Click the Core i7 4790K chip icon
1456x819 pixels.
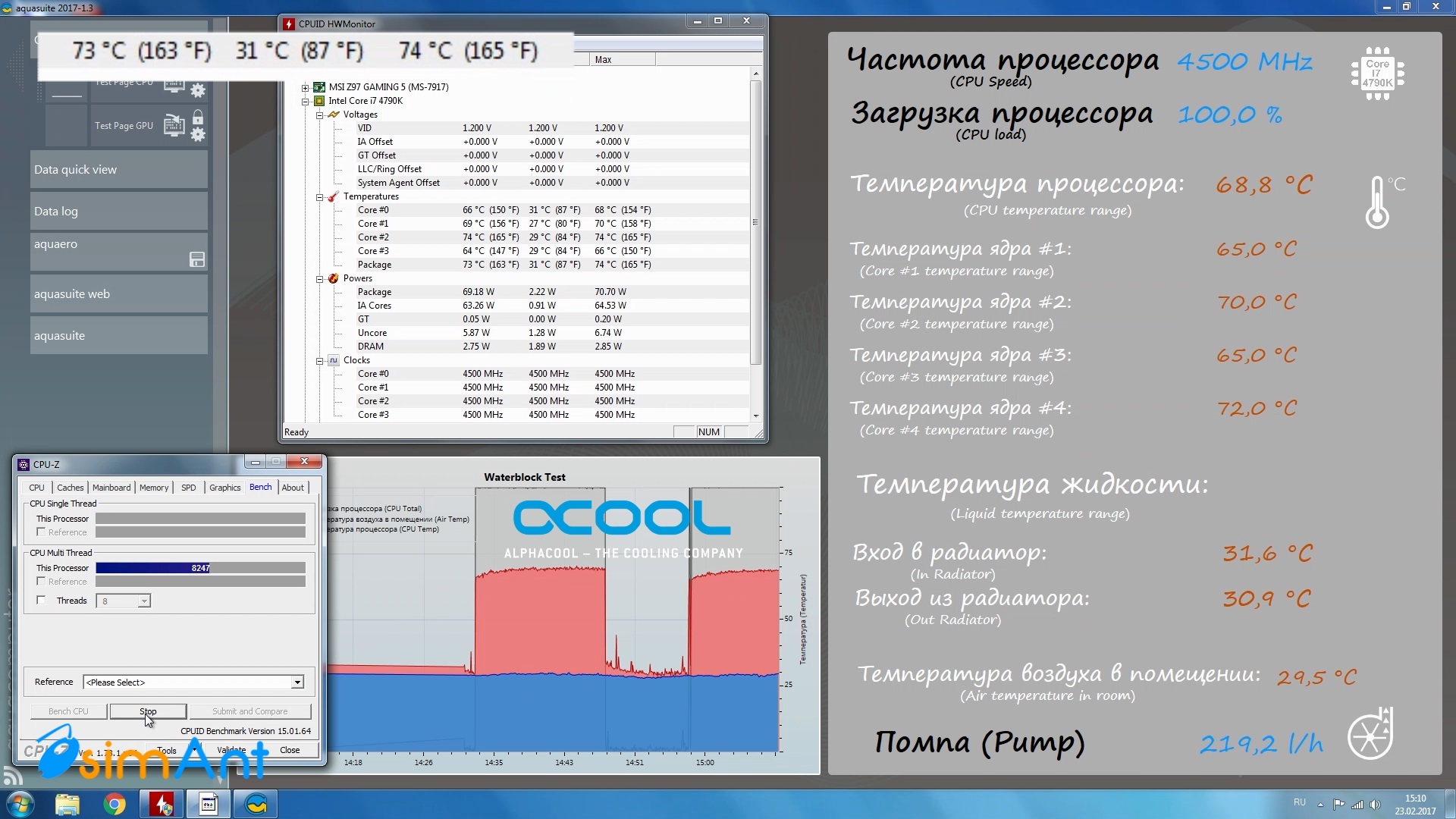click(x=1377, y=74)
